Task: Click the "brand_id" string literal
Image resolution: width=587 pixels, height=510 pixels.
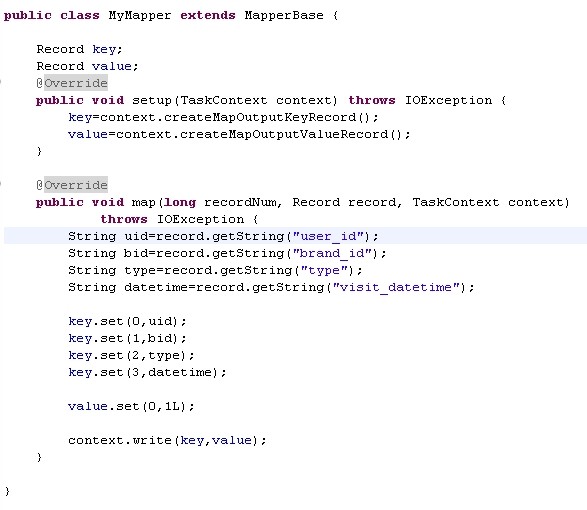Action: tap(332, 254)
